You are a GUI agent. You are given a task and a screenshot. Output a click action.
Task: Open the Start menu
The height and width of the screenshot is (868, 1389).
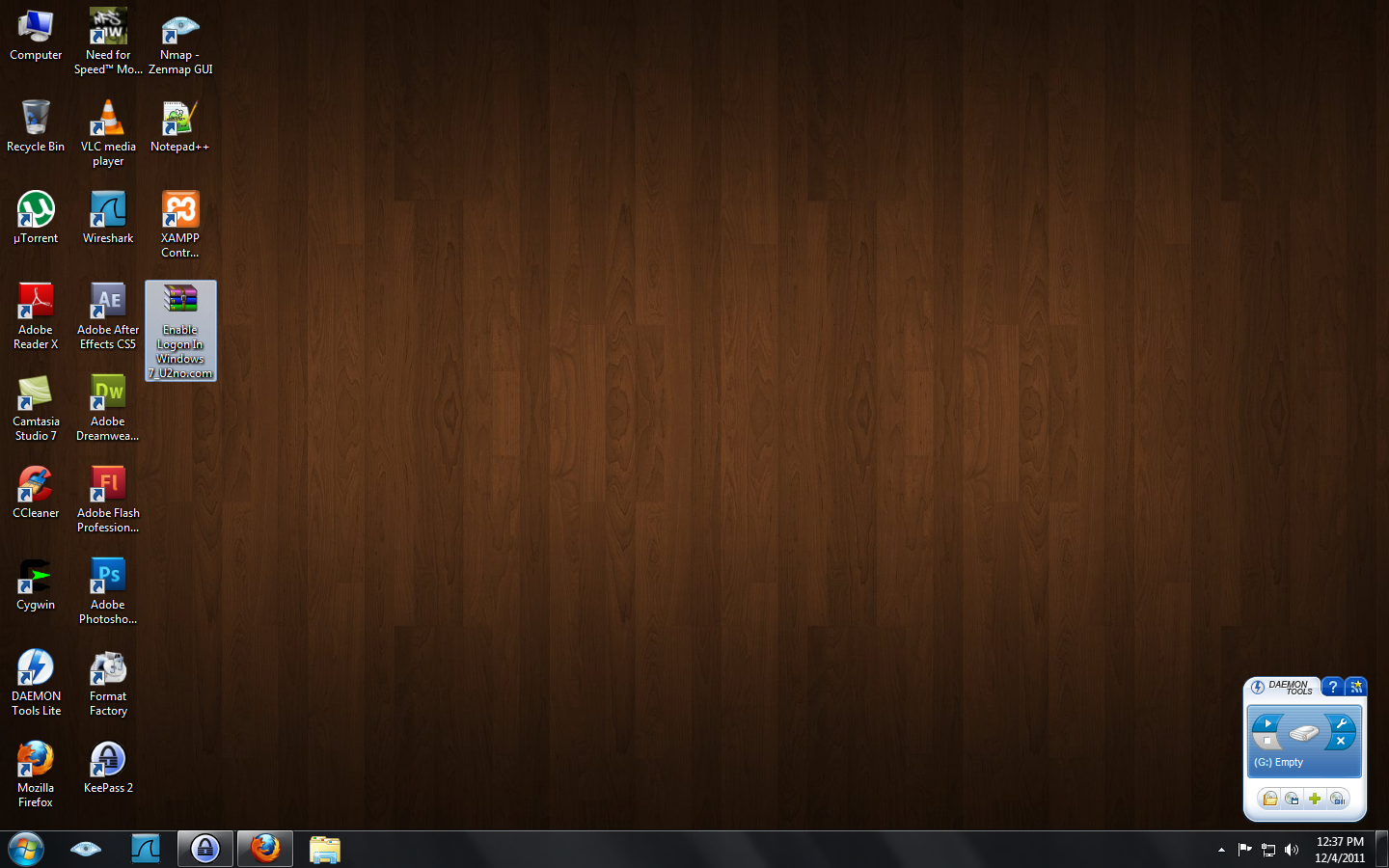coord(25,848)
